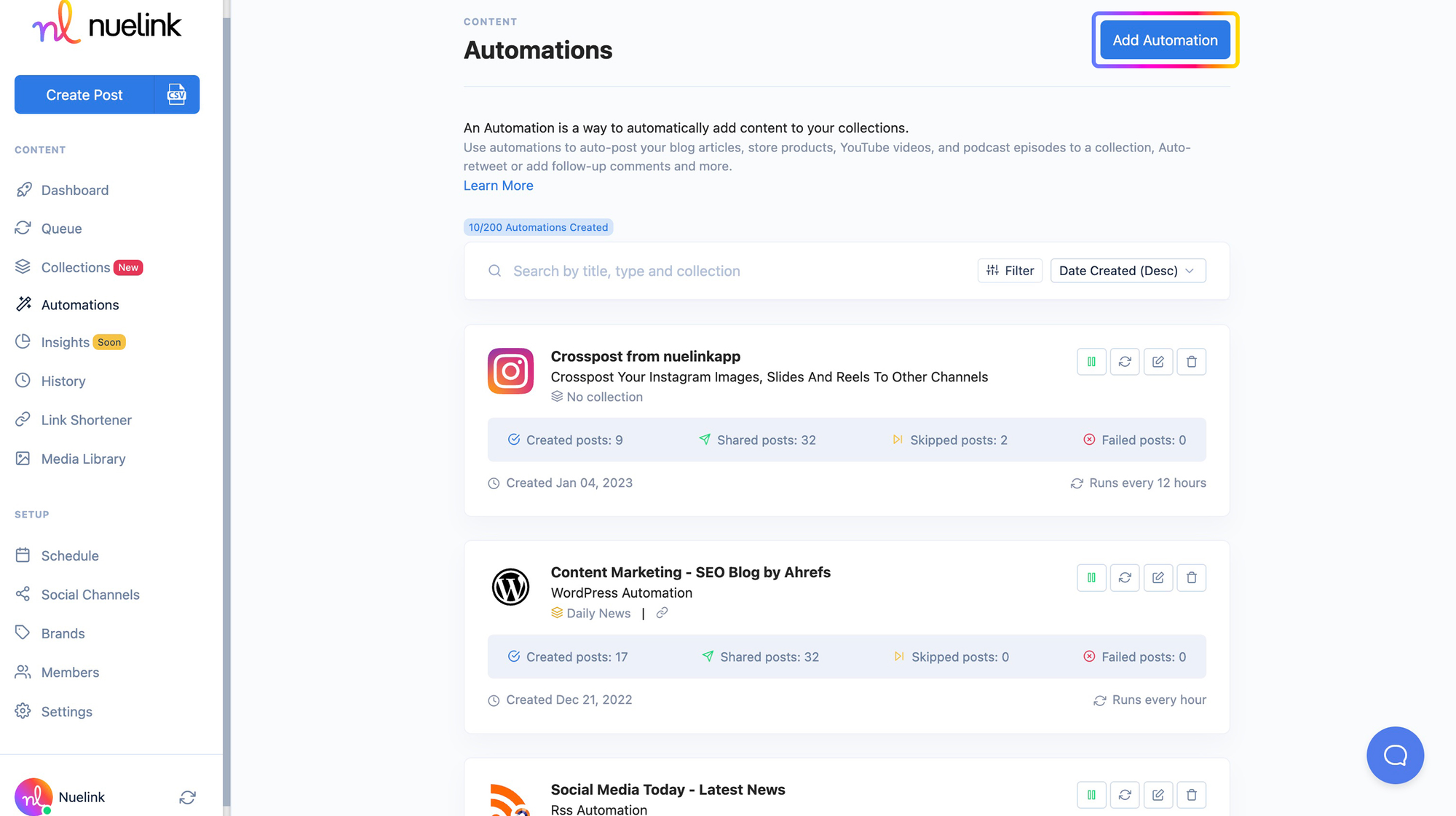Delete the Crosspost from nuelinkapp automation

[1192, 362]
